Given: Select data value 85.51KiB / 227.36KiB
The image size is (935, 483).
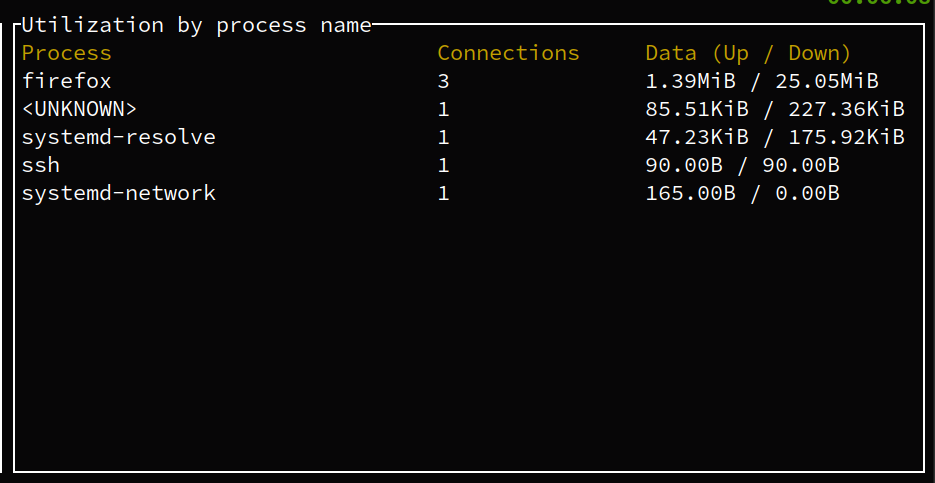Looking at the screenshot, I should (775, 110).
